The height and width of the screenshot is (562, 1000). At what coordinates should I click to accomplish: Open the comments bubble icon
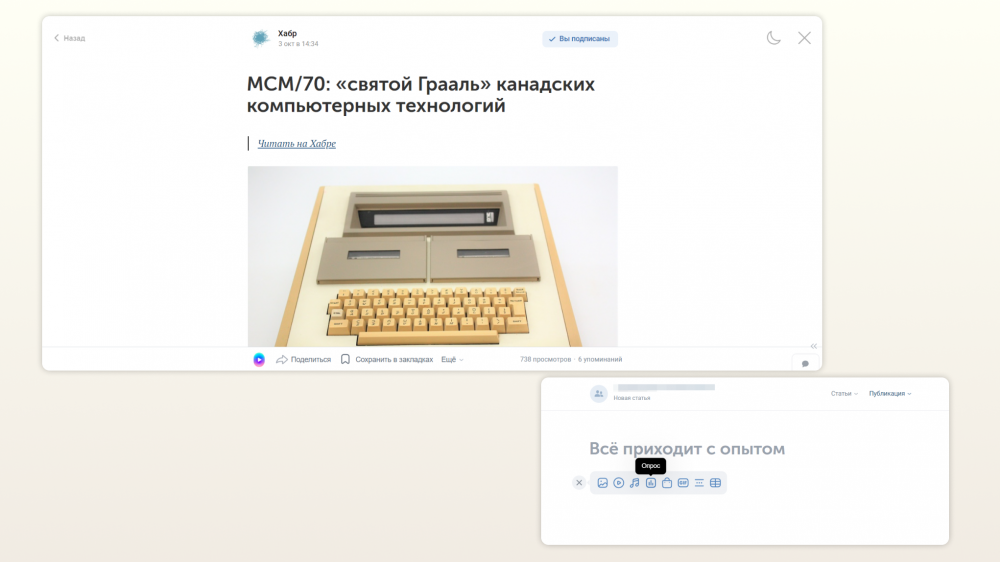805,364
